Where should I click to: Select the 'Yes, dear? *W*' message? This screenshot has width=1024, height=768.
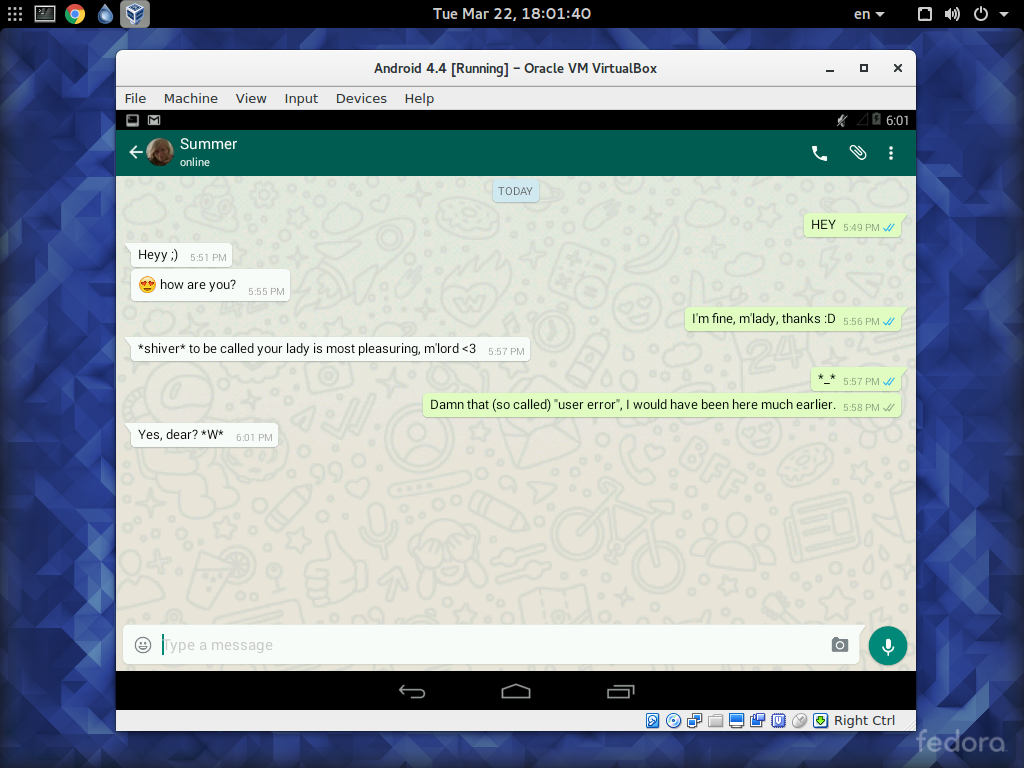click(x=204, y=436)
